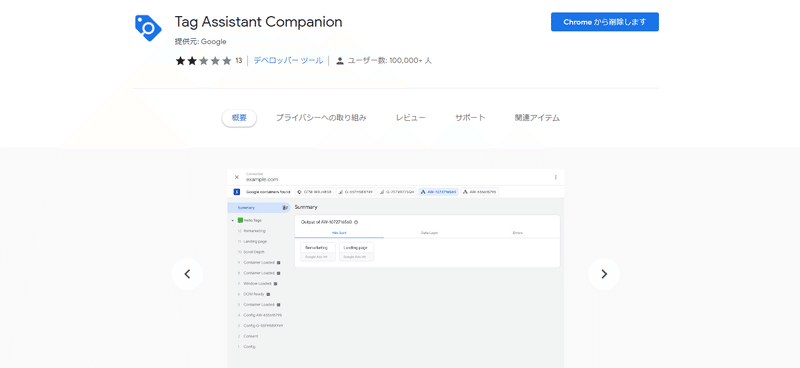Open the Landing page hit card
The height and width of the screenshot is (368, 800).
[x=356, y=252]
